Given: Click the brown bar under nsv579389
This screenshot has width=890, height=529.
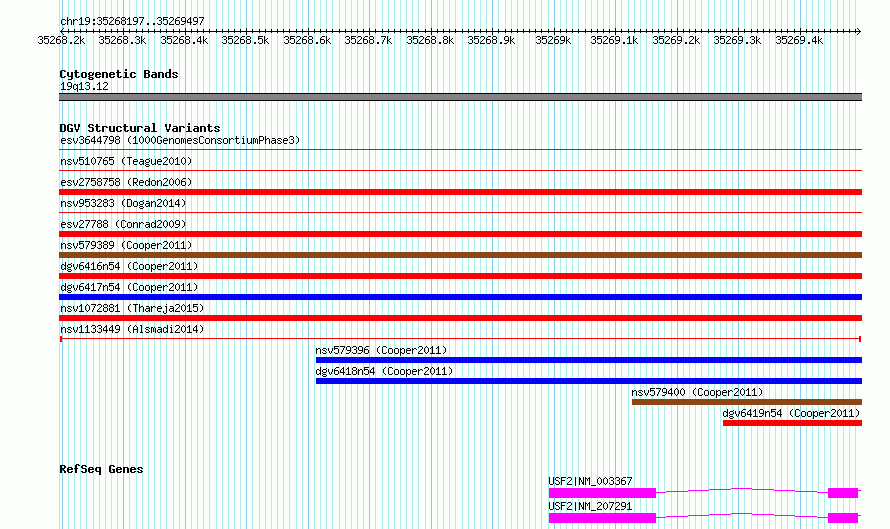Looking at the screenshot, I should [460, 255].
